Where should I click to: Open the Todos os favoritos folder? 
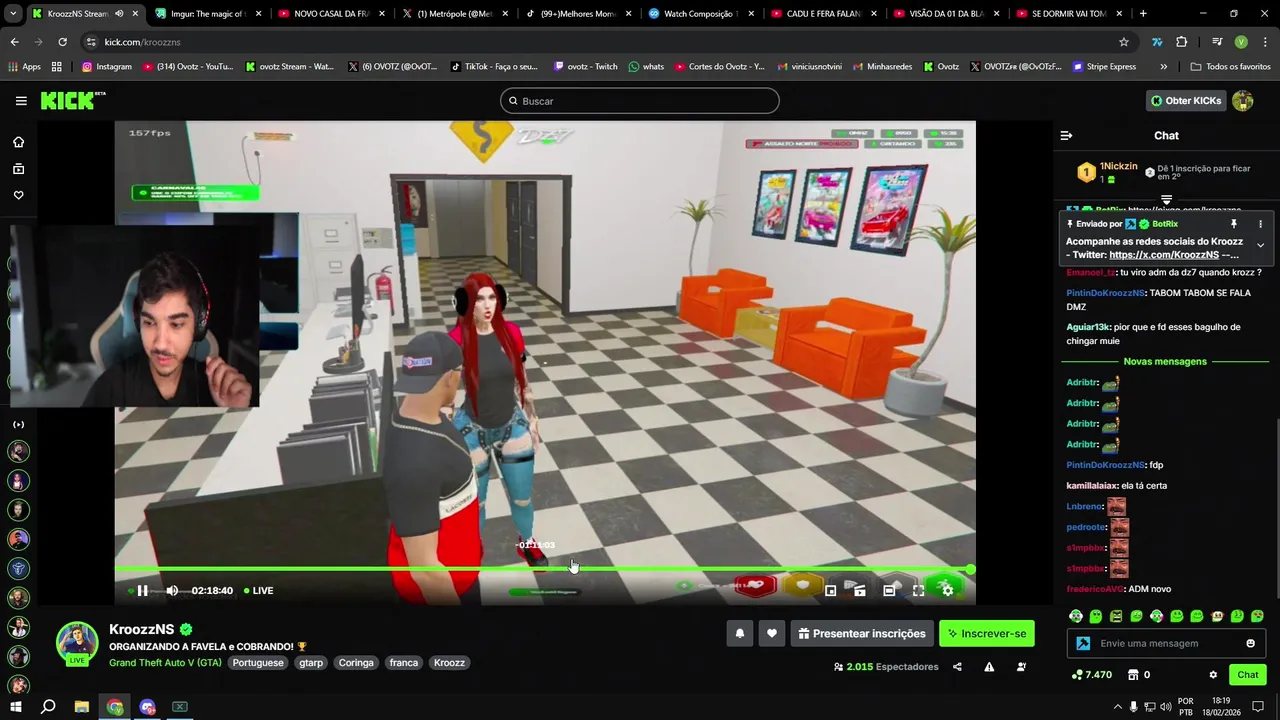click(1231, 67)
